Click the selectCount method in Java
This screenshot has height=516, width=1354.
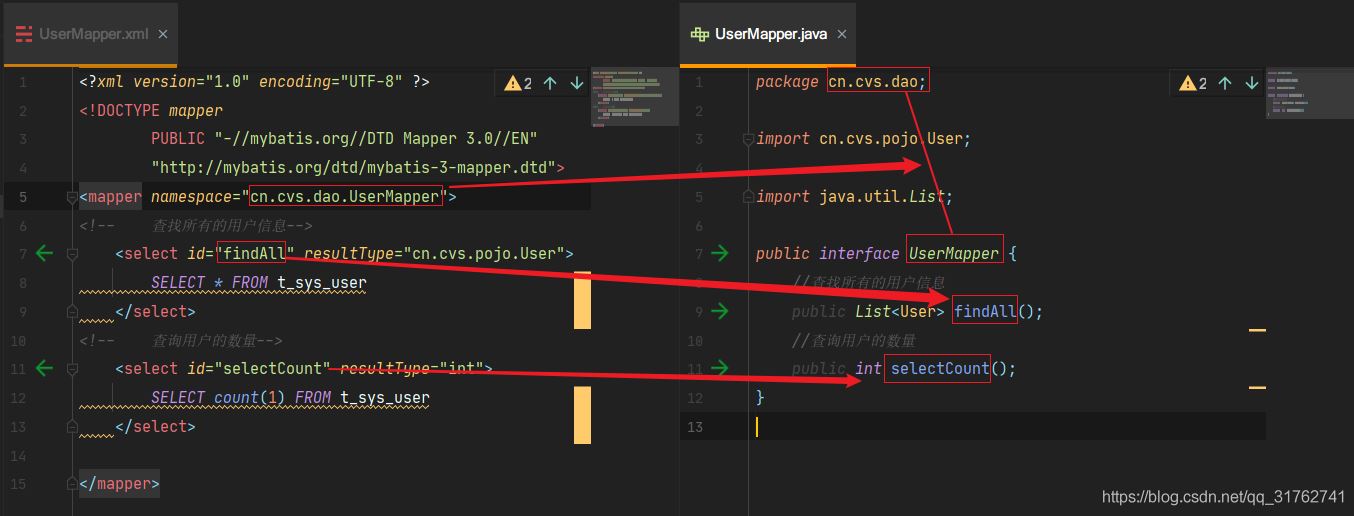pyautogui.click(x=940, y=368)
